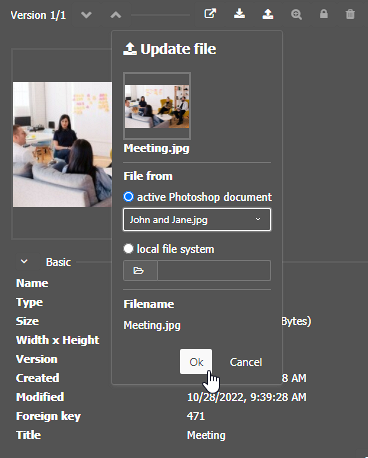Click the Version 1/1 label
The width and height of the screenshot is (368, 458).
click(38, 15)
